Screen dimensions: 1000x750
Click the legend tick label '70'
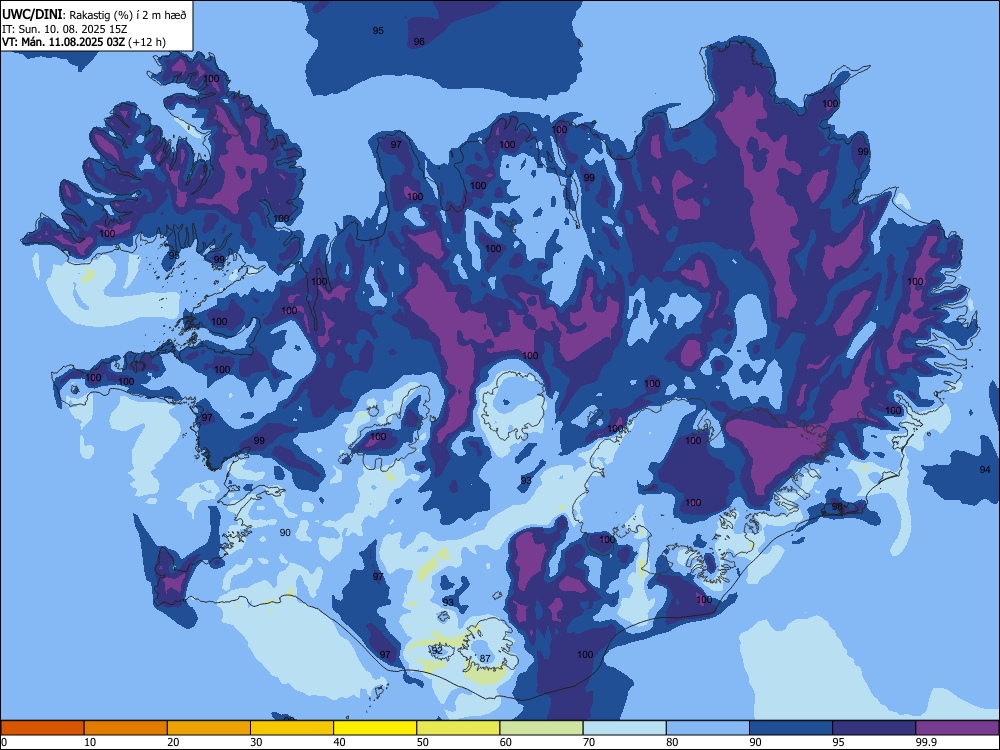[589, 742]
